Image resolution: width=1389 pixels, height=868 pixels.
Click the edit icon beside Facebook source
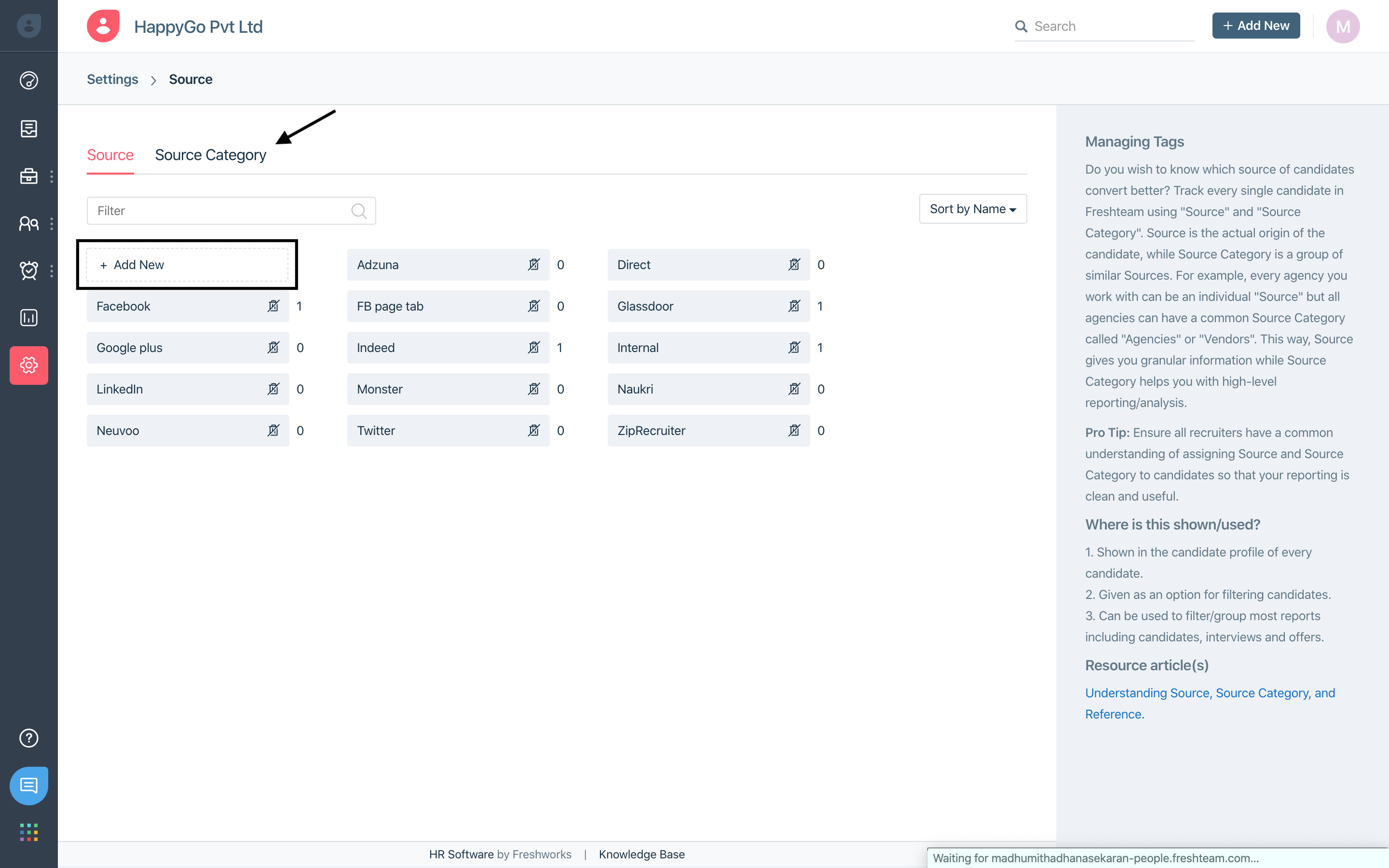(274, 306)
